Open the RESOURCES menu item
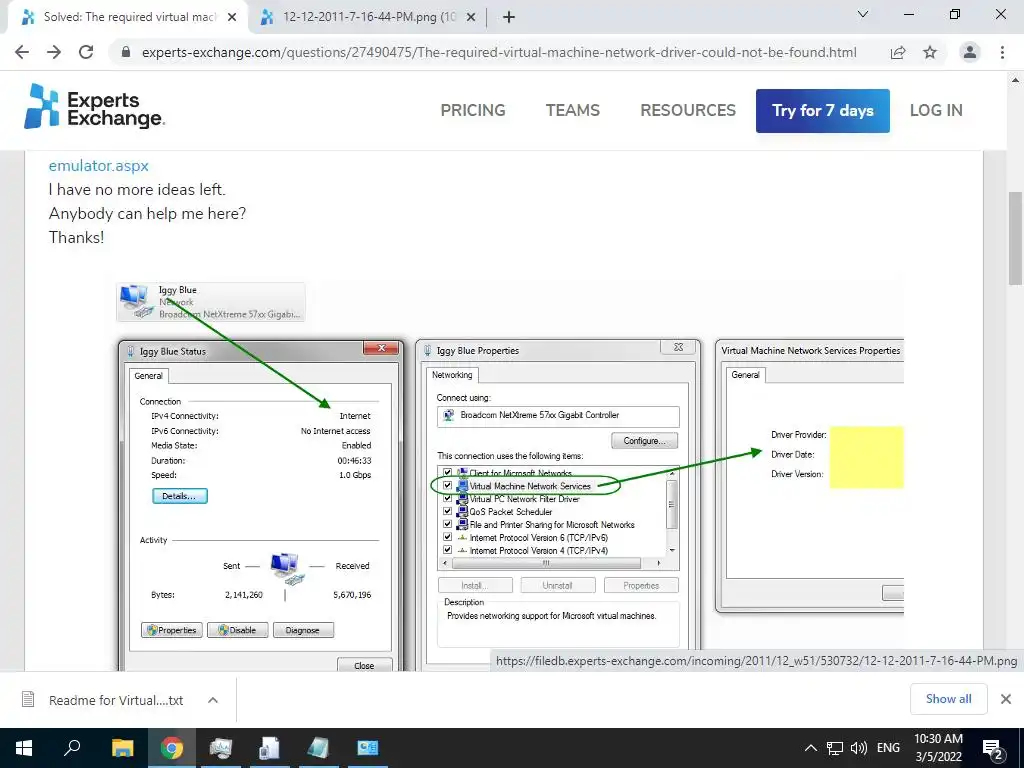The width and height of the screenshot is (1024, 768). point(688,110)
